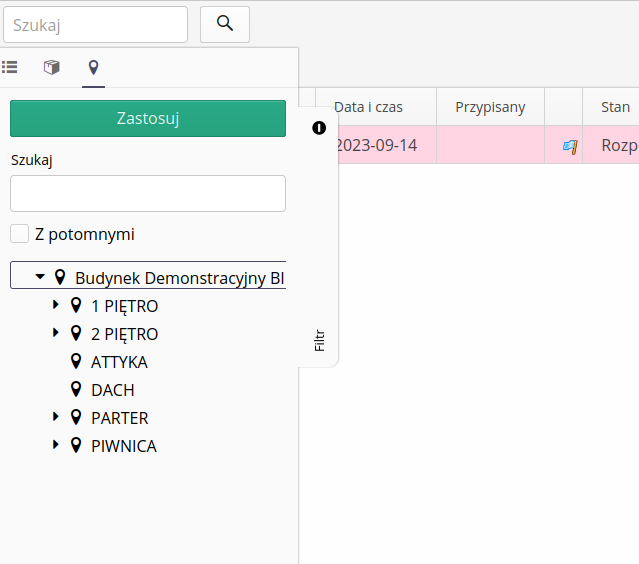The height and width of the screenshot is (564, 639).
Task: Expand the PIWNICA node arrow
Action: pyautogui.click(x=56, y=445)
